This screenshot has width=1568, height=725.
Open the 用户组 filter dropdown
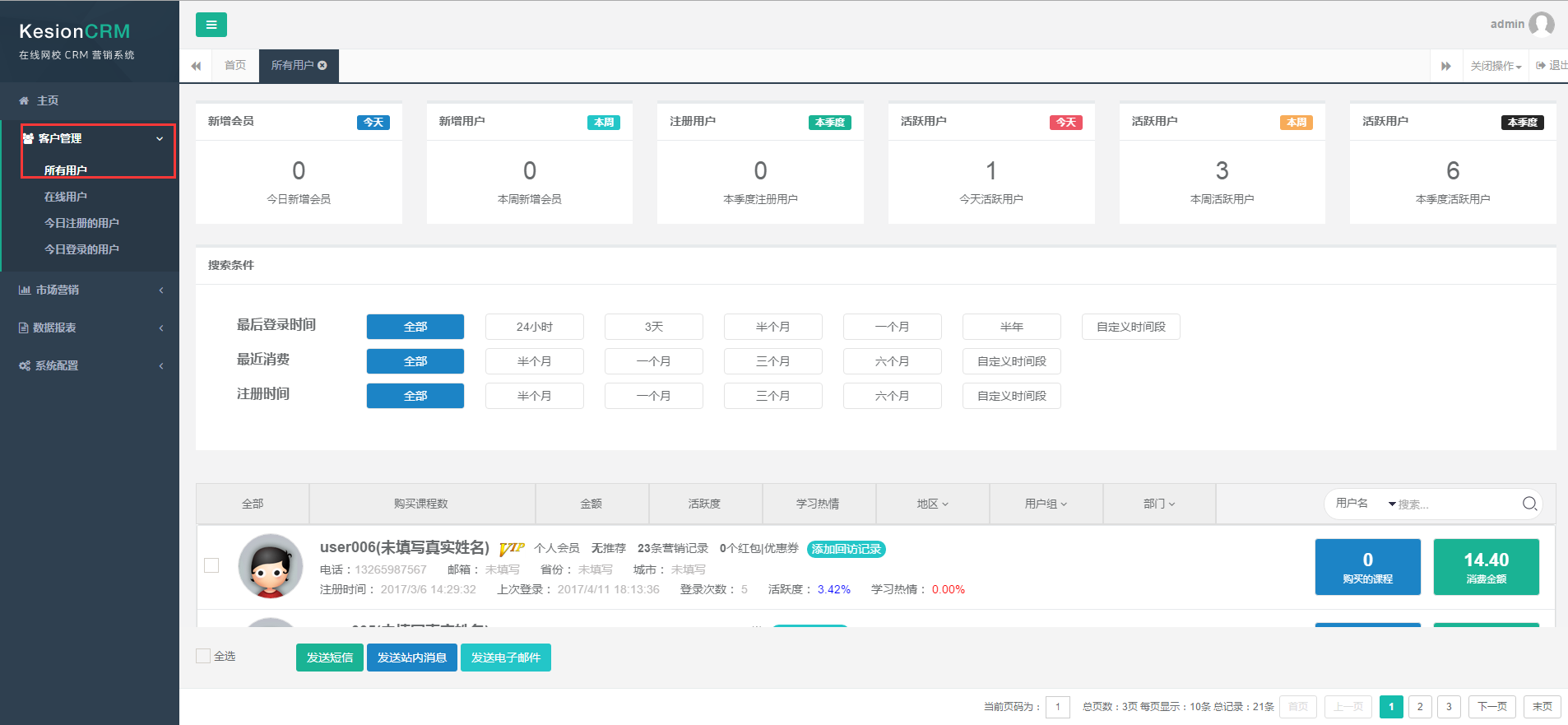click(x=1045, y=504)
